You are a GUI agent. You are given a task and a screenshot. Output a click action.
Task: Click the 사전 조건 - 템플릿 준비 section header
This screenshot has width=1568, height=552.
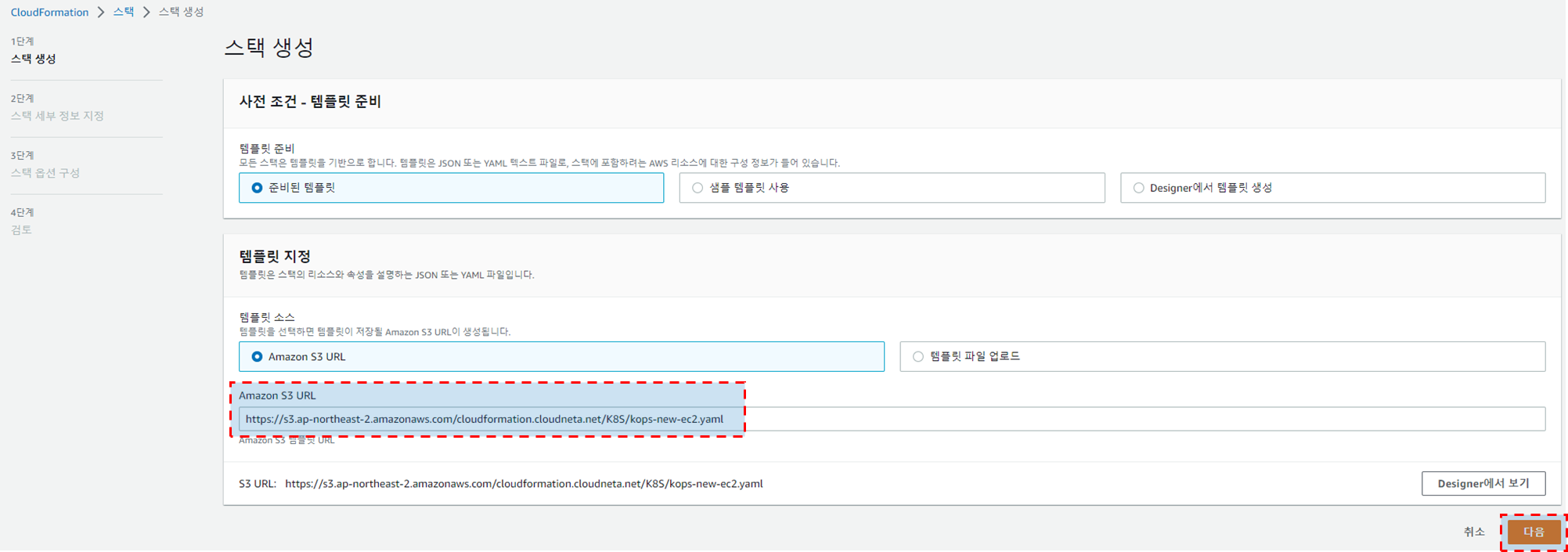coord(310,102)
